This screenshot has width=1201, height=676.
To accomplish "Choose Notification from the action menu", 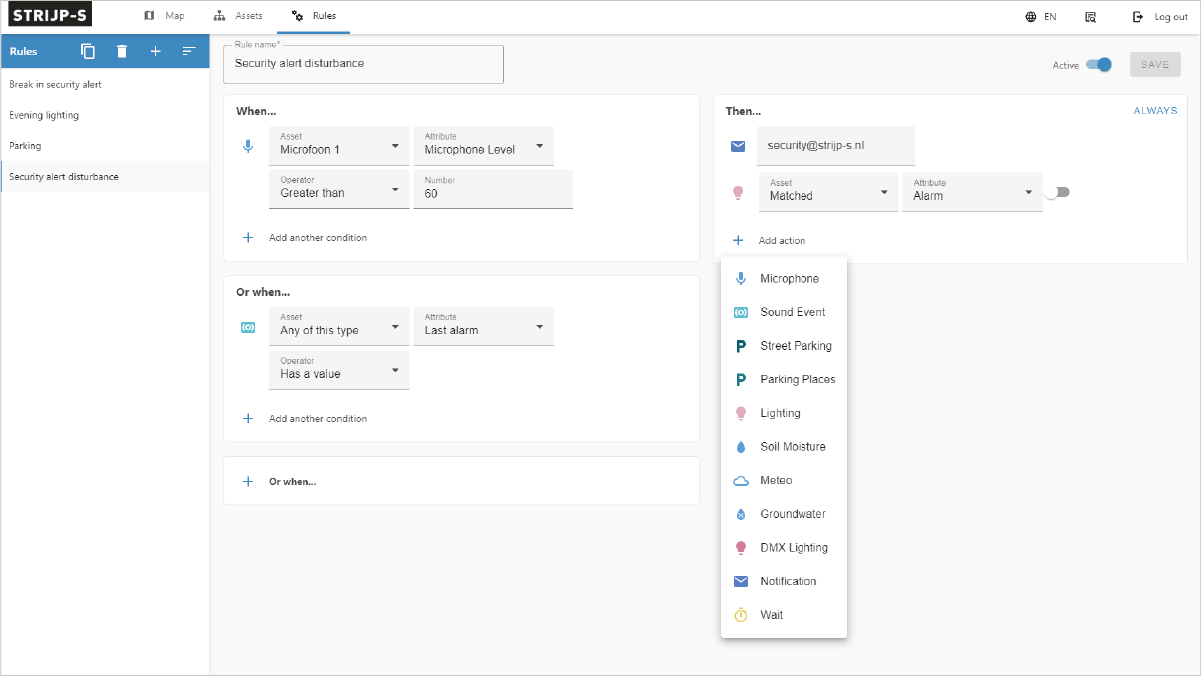I will click(784, 581).
